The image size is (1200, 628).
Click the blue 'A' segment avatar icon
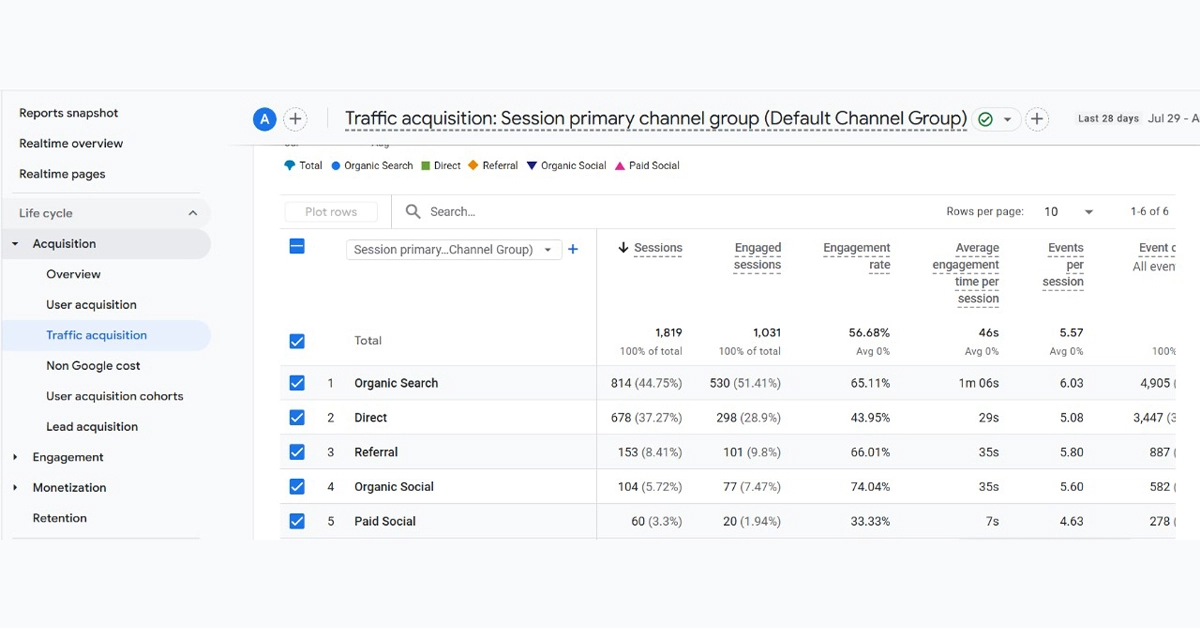click(x=264, y=120)
